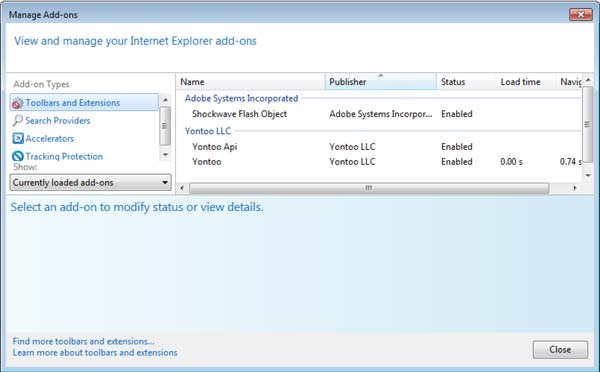Click add-on list vertical scroll up arrow

(x=588, y=80)
